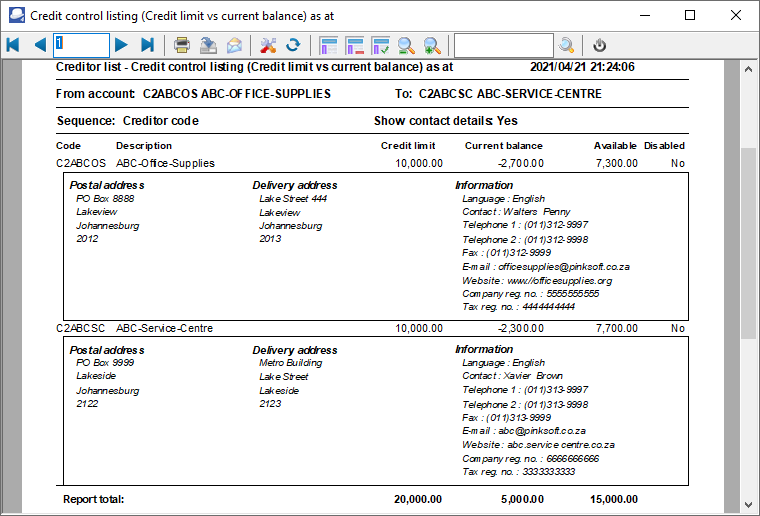Email the report using envelope icon
The width and height of the screenshot is (760, 516).
click(234, 45)
